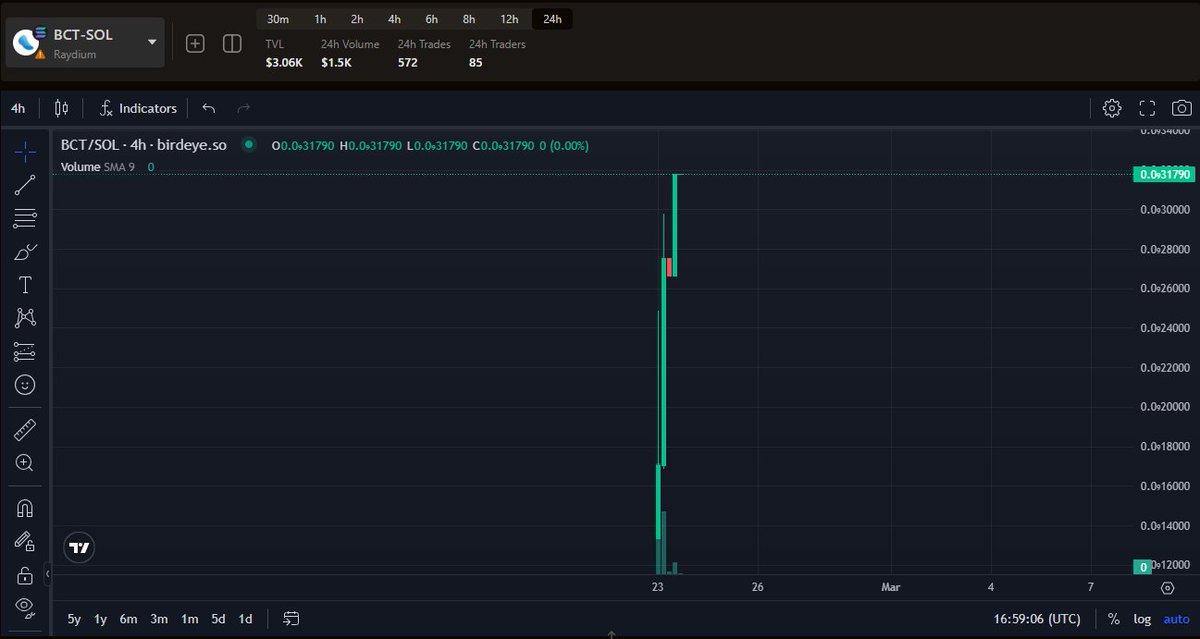Click the current price label 0.0₅31790

(1164, 174)
